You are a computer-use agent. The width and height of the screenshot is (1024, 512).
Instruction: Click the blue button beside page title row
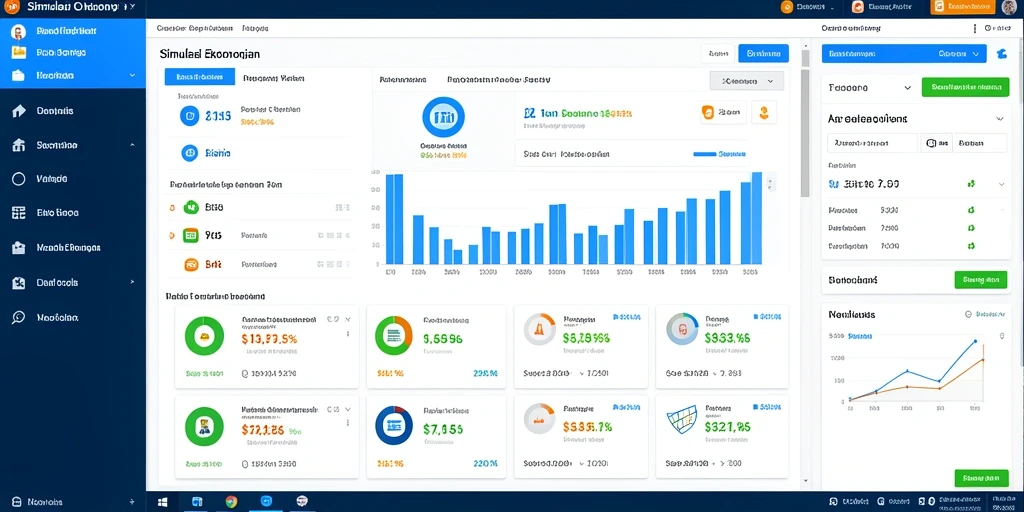pyautogui.click(x=763, y=54)
